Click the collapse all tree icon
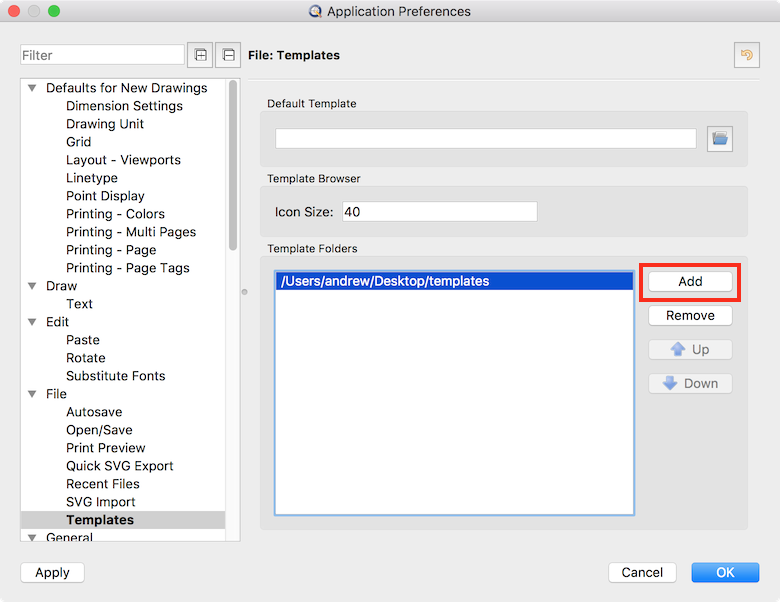Screen dimensions: 780x602 point(229,55)
